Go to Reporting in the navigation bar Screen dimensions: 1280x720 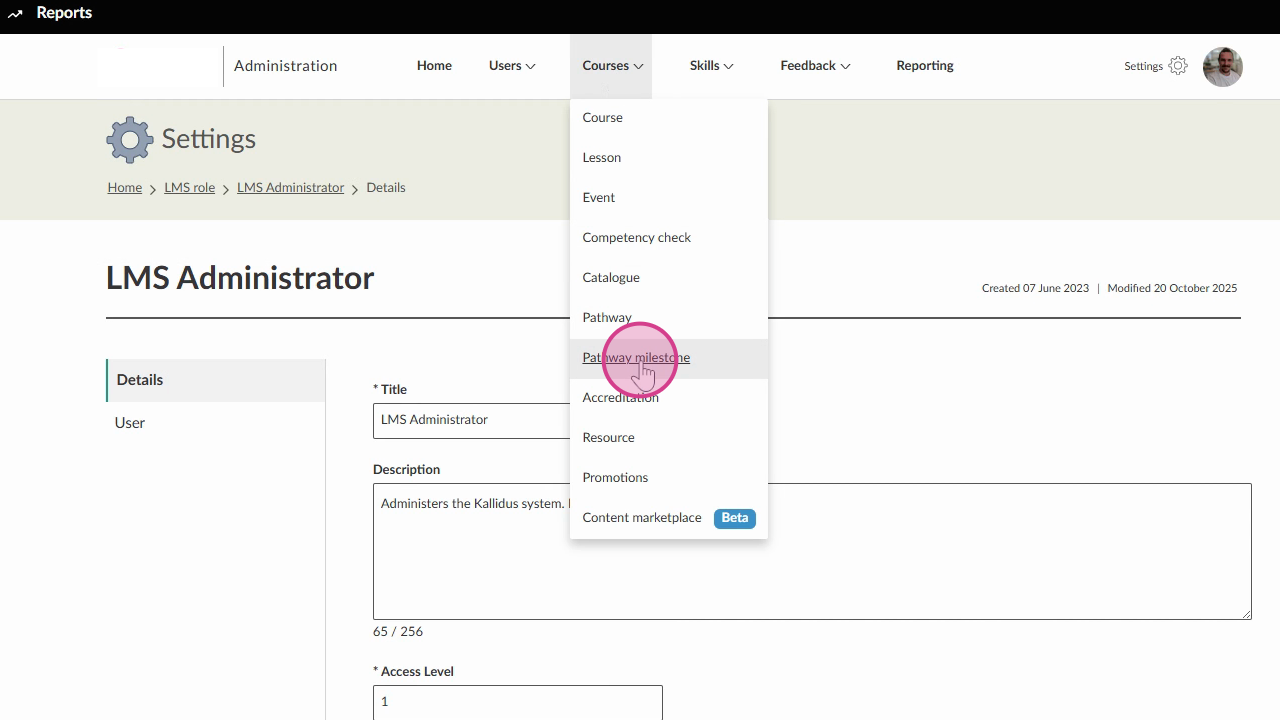click(924, 66)
